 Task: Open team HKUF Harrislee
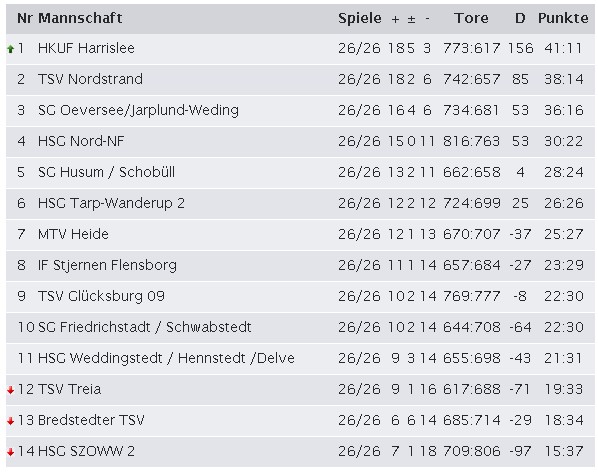(86, 48)
